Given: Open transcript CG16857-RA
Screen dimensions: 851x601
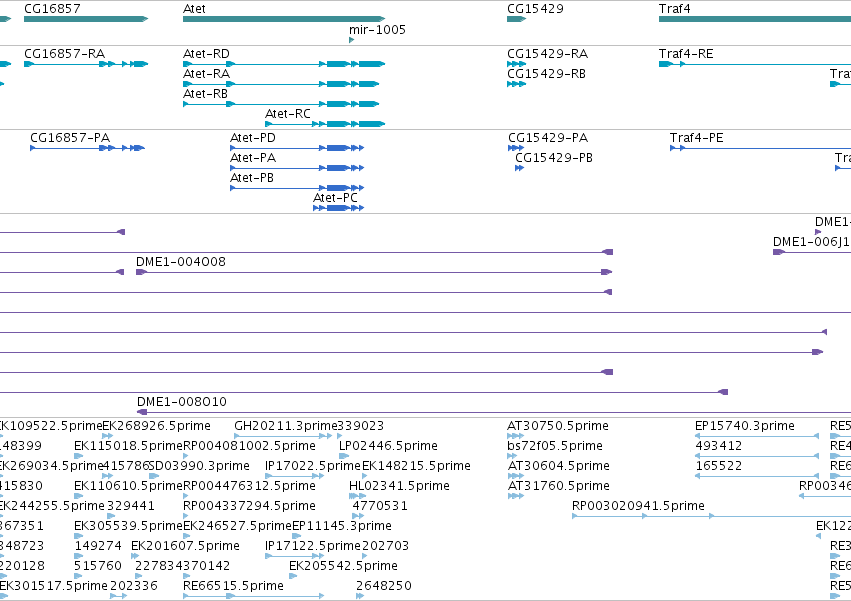Looking at the screenshot, I should [86, 64].
